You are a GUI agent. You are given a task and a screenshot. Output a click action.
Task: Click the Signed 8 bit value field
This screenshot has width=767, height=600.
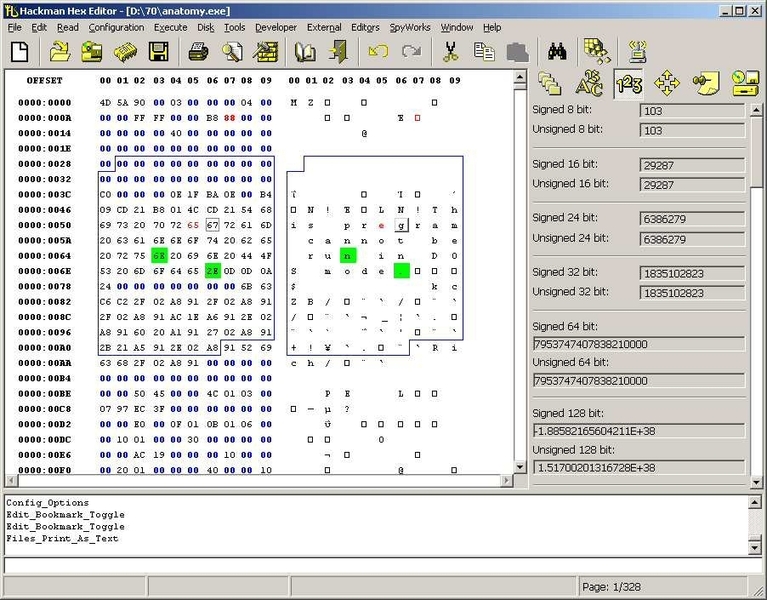[x=692, y=111]
